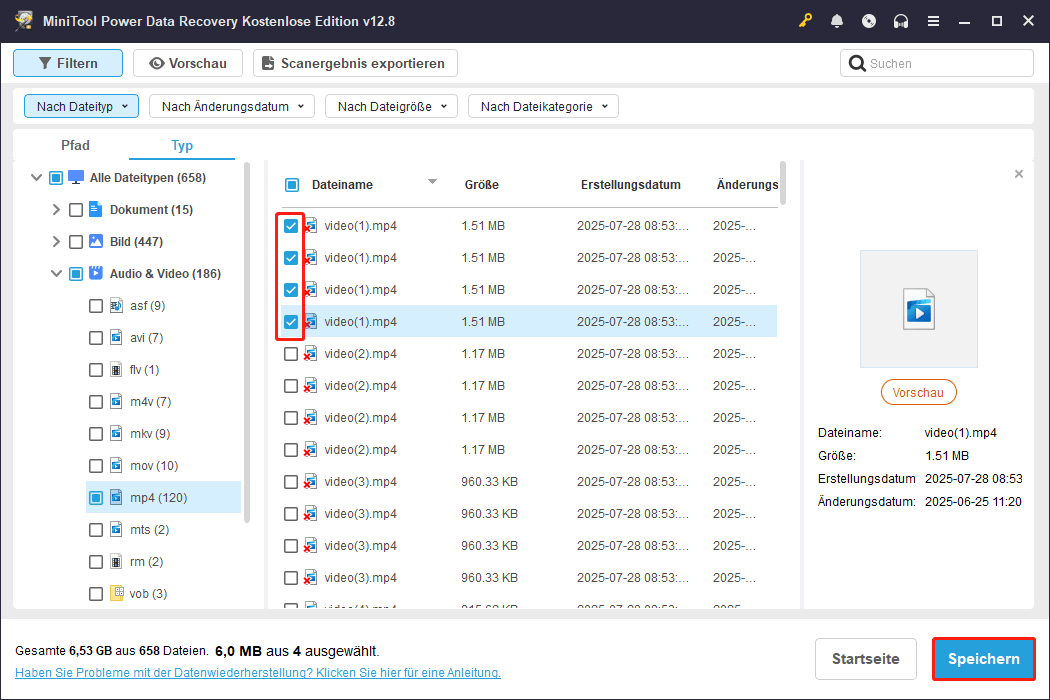
Task: Click the computer icon beside Alle Dateitypen
Action: pyautogui.click(x=76, y=178)
